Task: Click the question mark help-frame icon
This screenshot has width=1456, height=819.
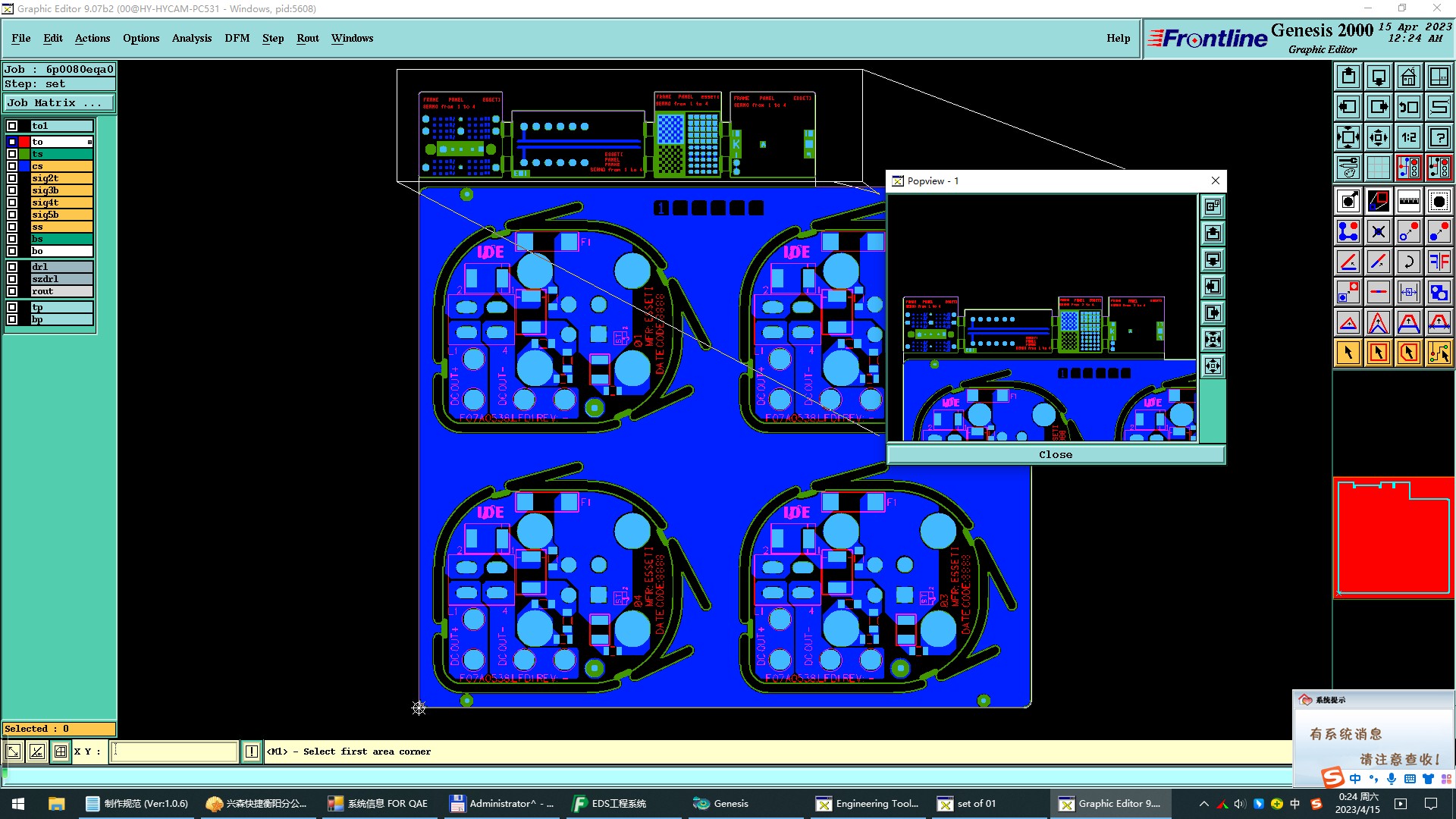Action: [x=1439, y=137]
